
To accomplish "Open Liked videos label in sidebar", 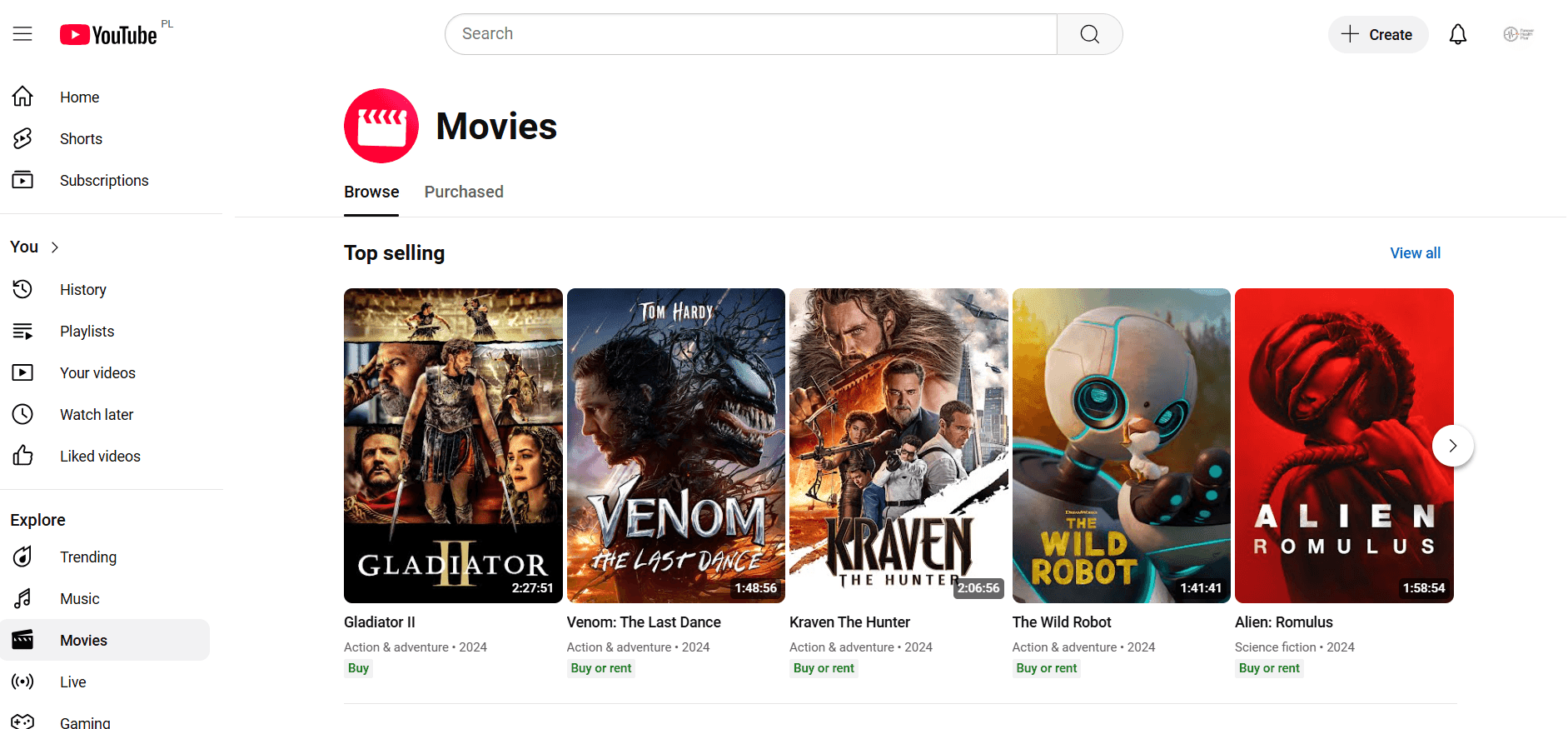I will (100, 457).
